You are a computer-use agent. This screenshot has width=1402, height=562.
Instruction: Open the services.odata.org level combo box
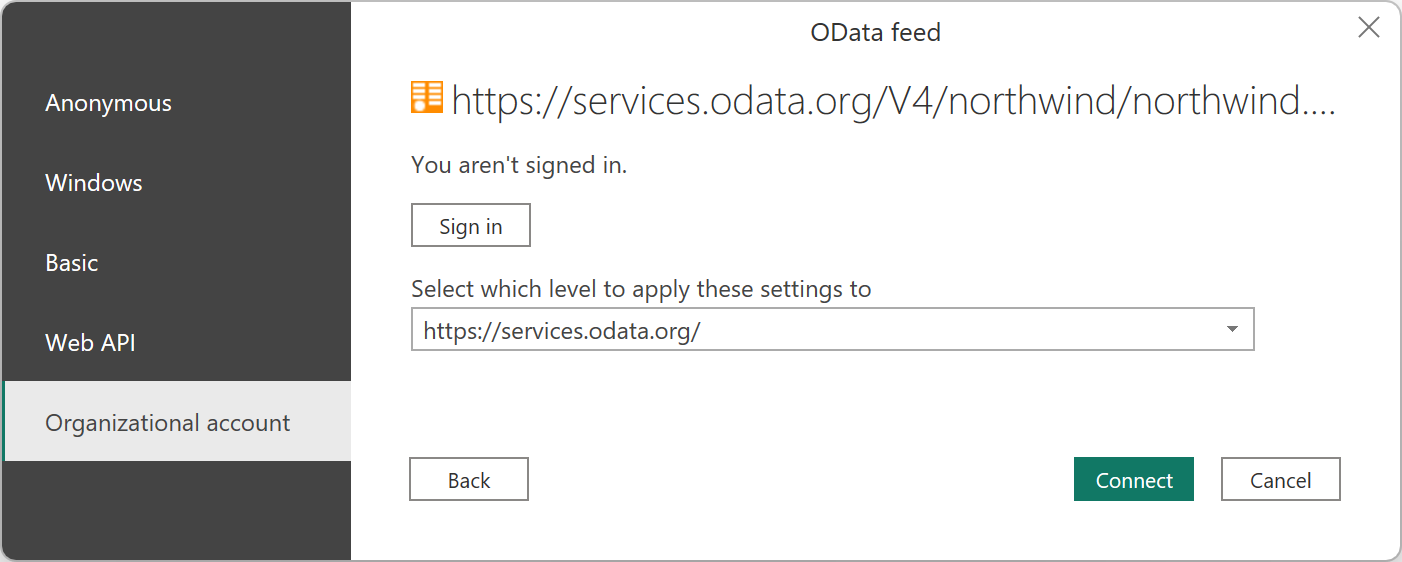click(832, 330)
